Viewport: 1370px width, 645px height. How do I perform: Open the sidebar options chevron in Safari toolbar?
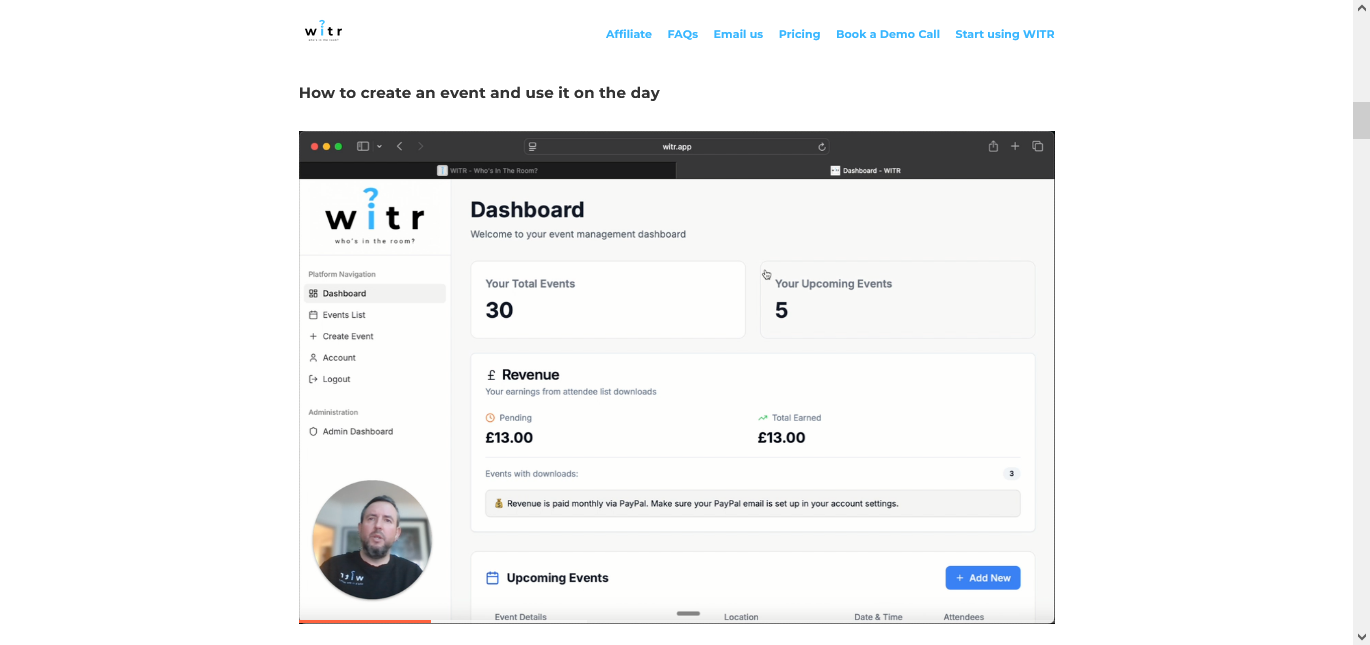click(378, 146)
